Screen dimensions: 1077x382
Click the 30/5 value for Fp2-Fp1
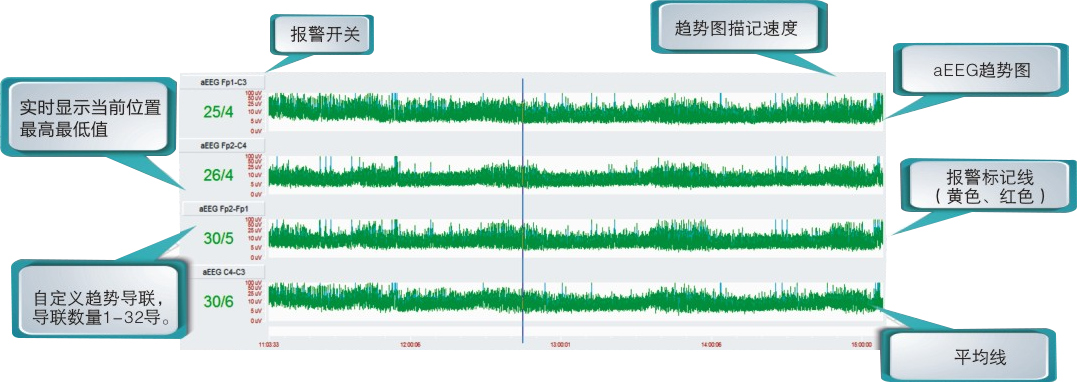218,238
